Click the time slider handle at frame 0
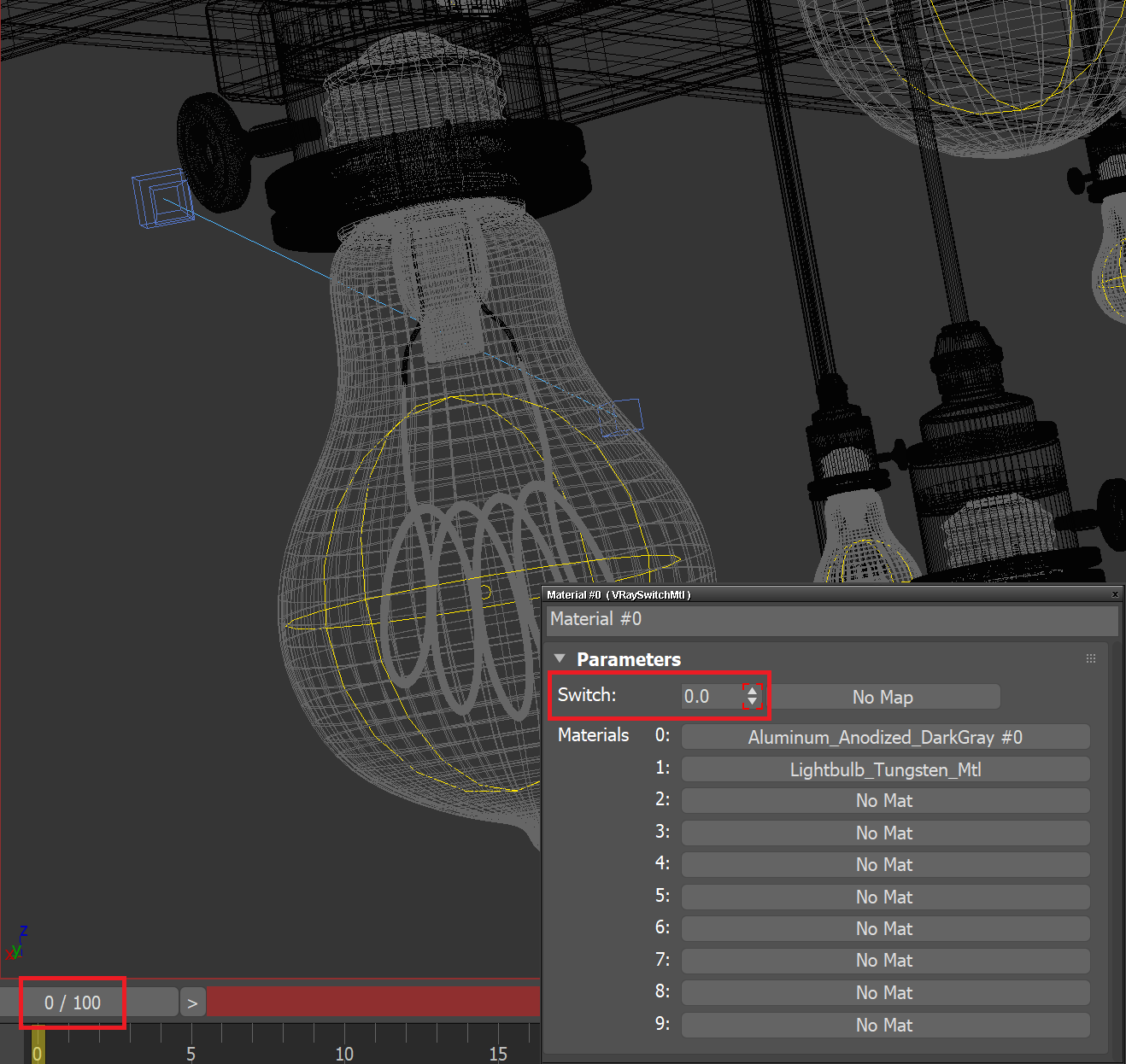This screenshot has width=1126, height=1064. 37,1044
